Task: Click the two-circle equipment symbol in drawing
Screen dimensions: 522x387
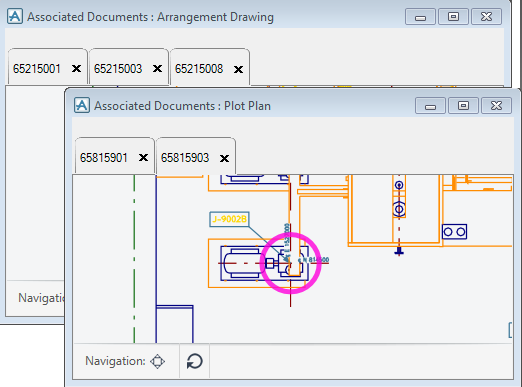Action: coord(454,232)
